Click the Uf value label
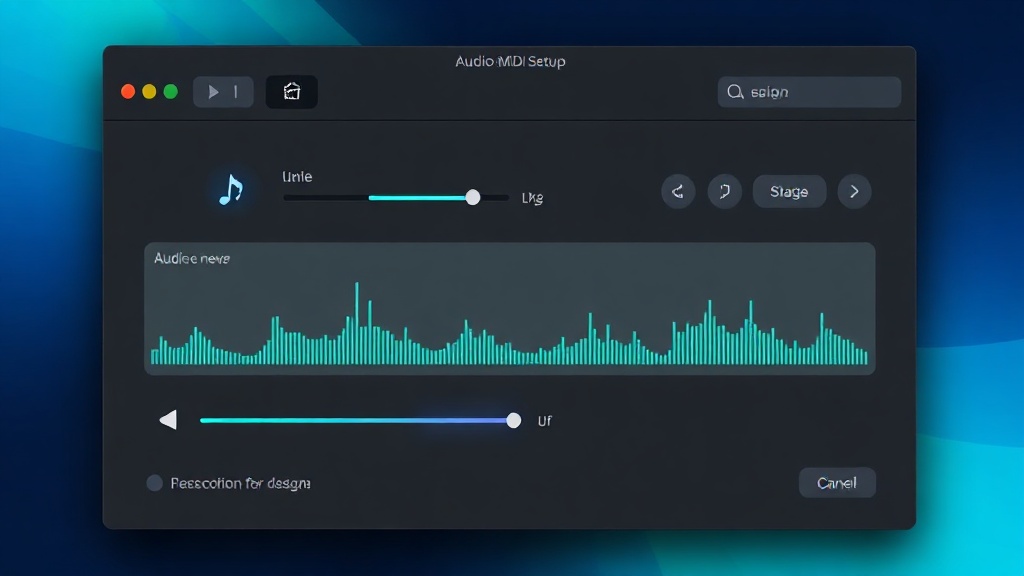This screenshot has height=576, width=1024. tap(545, 421)
